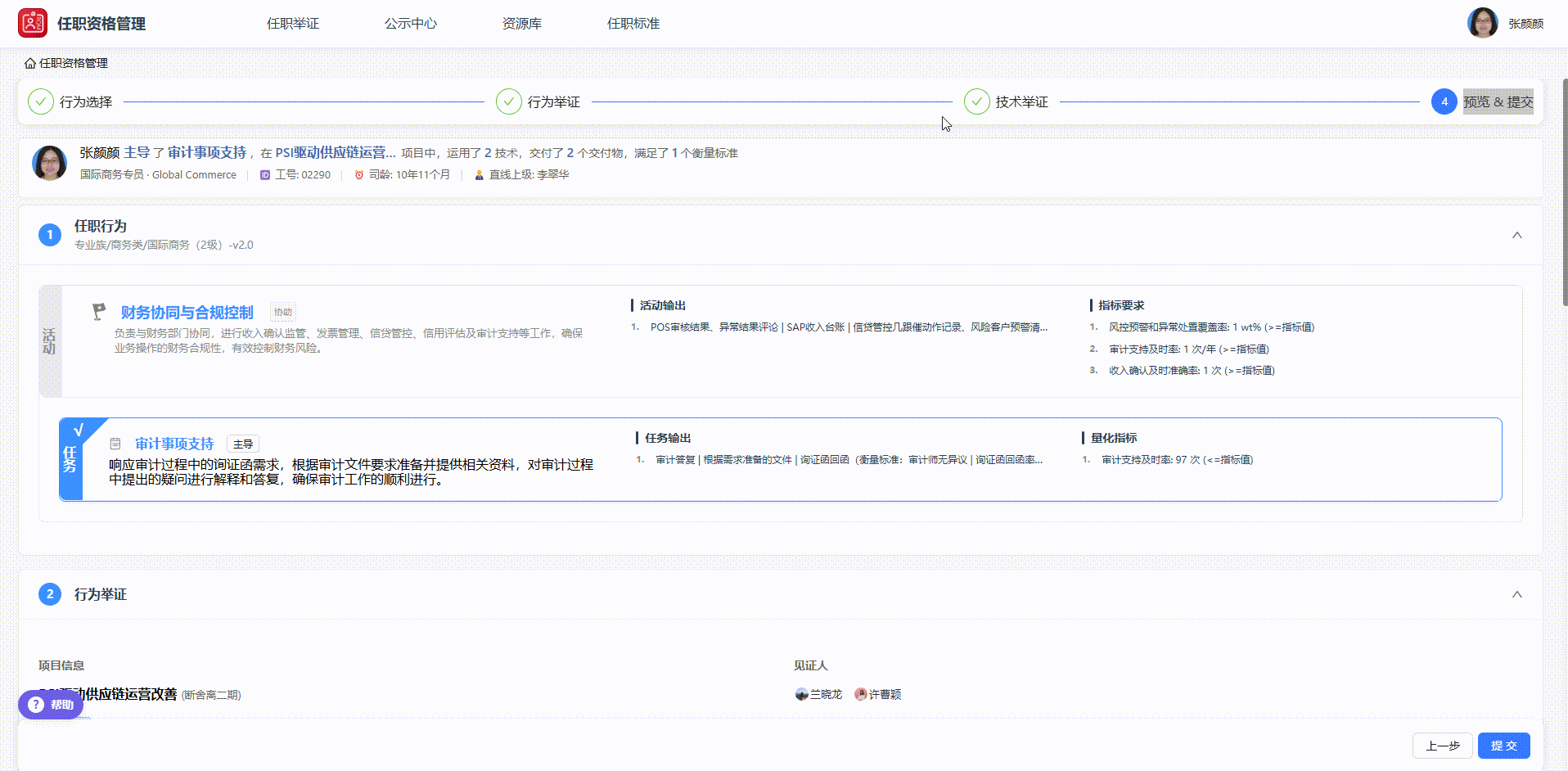
Task: Click the 上一步 previous step button
Action: tap(1442, 746)
